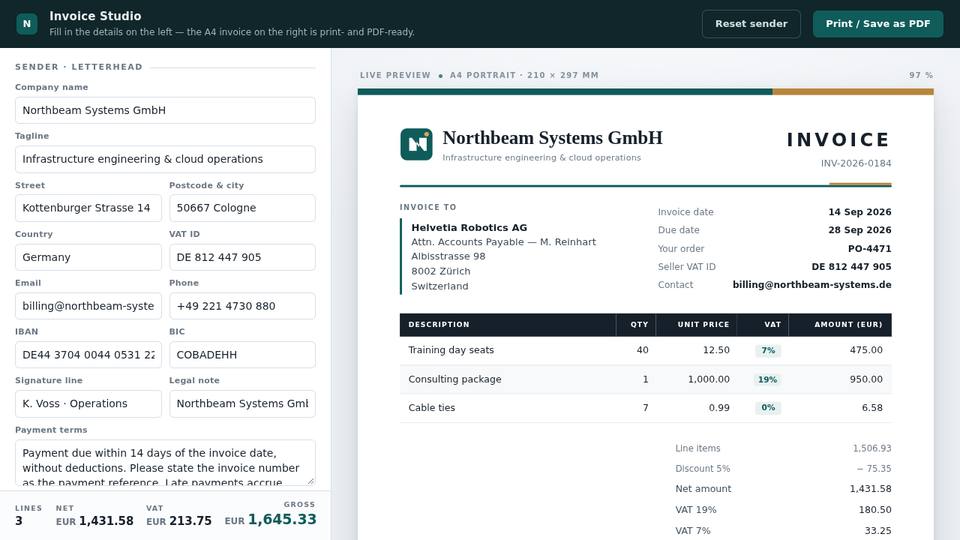The width and height of the screenshot is (960, 540).
Task: Click into the Tagline input field
Action: (x=165, y=159)
